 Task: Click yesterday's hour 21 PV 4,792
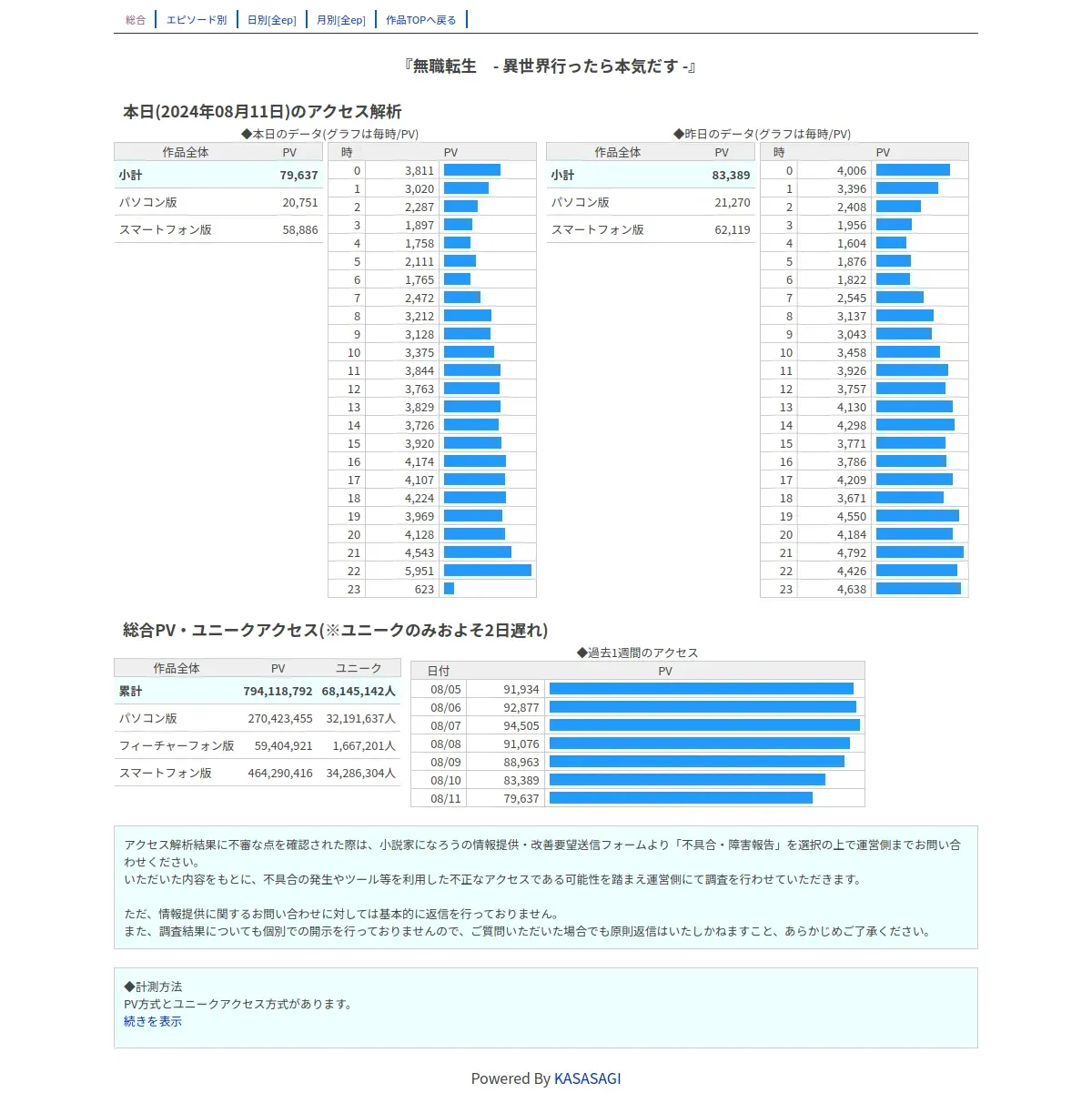tap(852, 553)
